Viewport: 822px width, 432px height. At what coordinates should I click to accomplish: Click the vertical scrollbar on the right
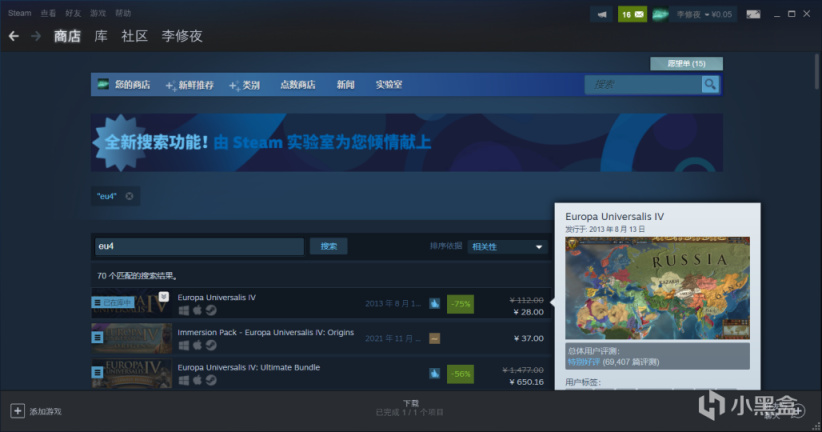817,71
